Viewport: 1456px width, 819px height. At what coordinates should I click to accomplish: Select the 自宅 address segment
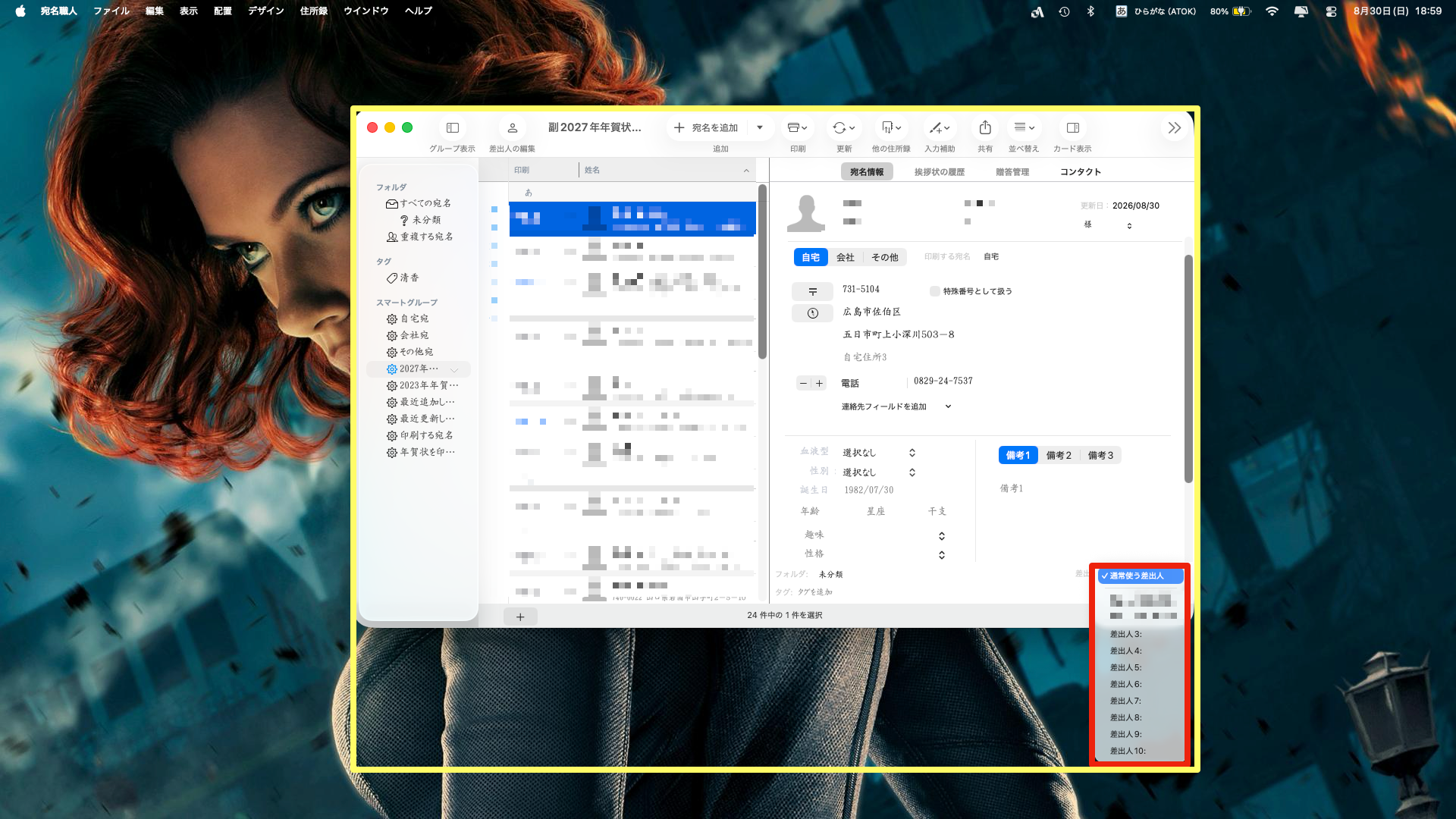(811, 257)
